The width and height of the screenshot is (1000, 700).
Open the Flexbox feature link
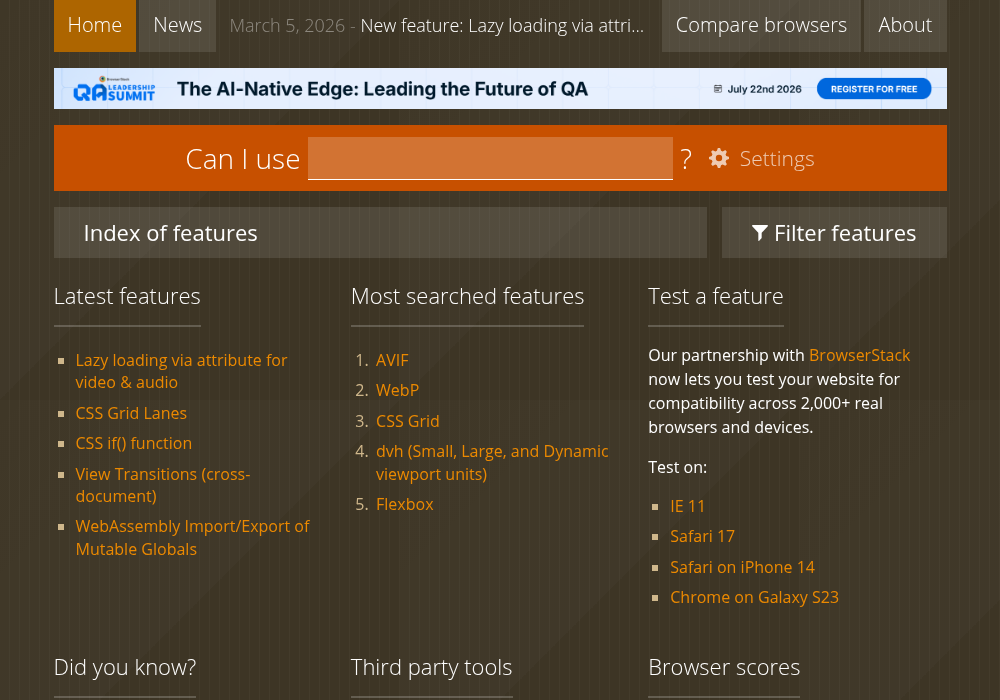pos(404,504)
